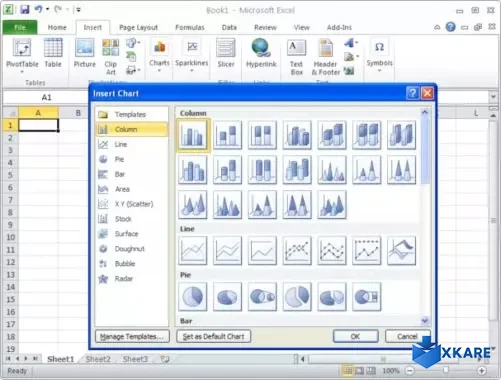
Task: Select line with markers chart icon
Action: pyautogui.click(x=297, y=251)
